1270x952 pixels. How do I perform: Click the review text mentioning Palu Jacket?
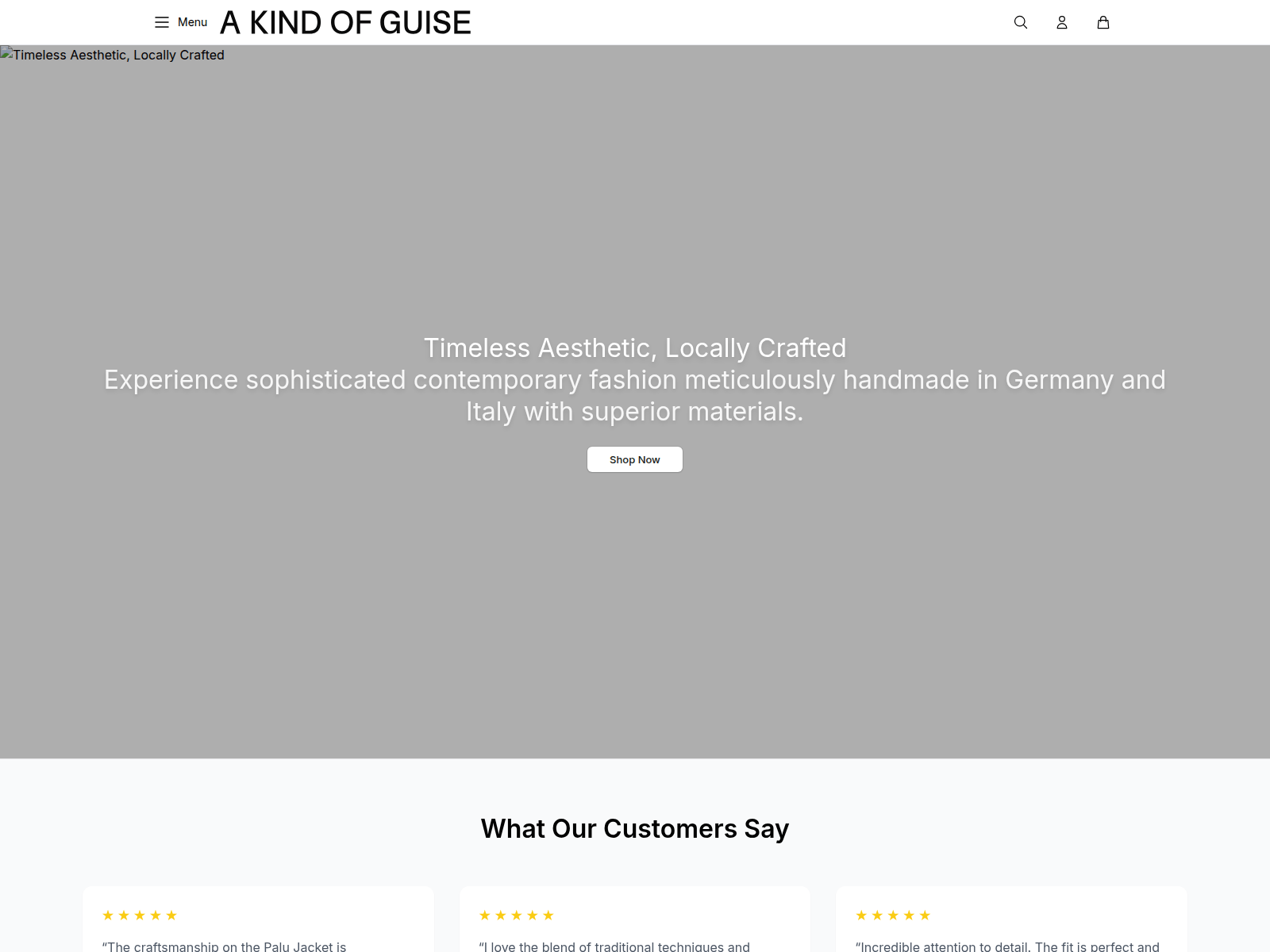[x=224, y=946]
